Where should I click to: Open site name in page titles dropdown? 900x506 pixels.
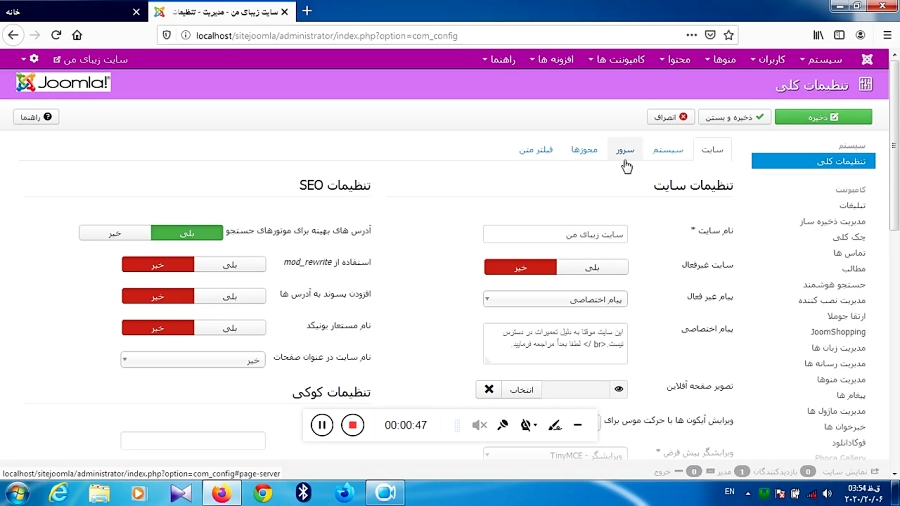[193, 360]
